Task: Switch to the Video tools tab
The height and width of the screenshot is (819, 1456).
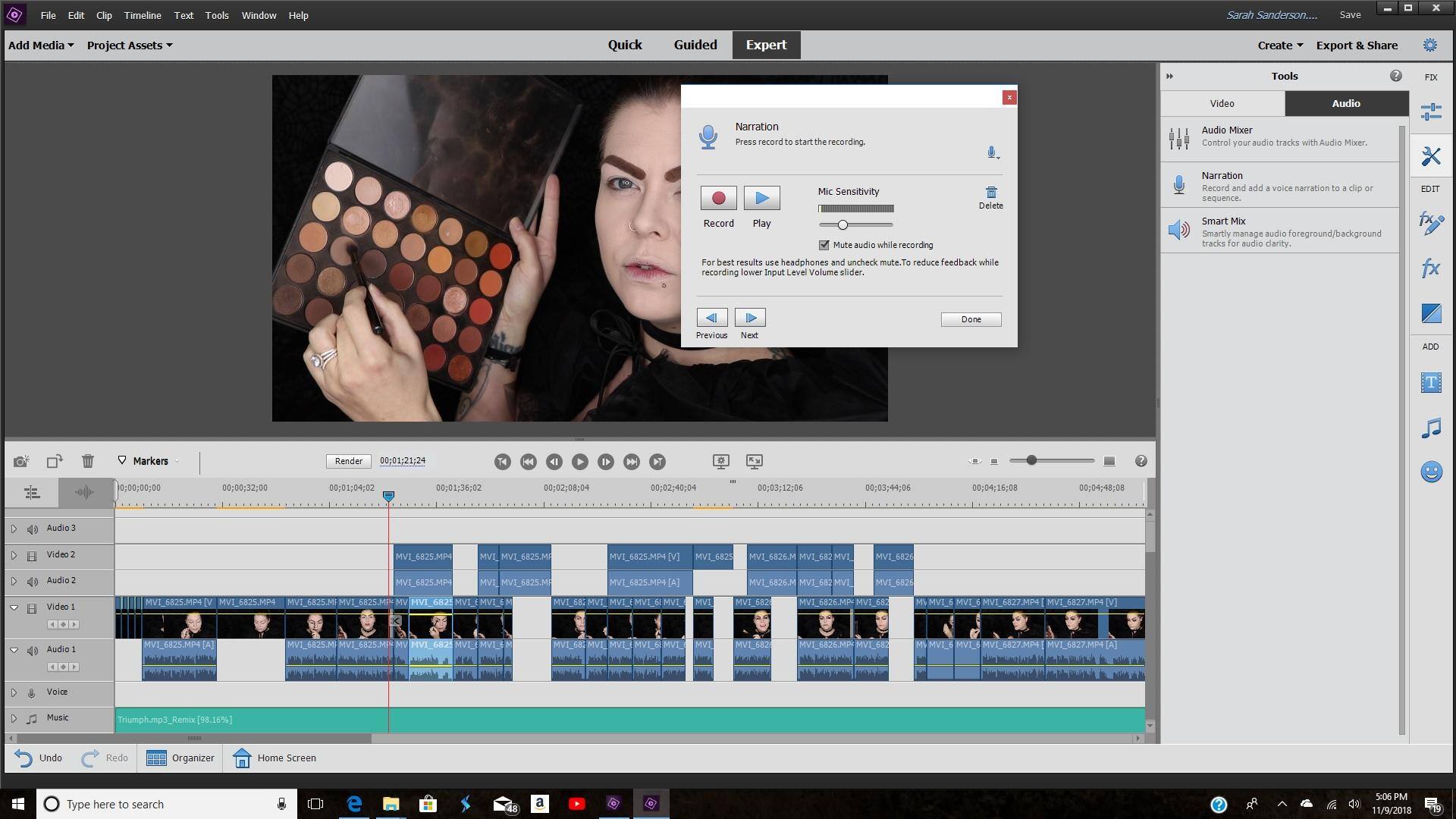Action: point(1222,104)
